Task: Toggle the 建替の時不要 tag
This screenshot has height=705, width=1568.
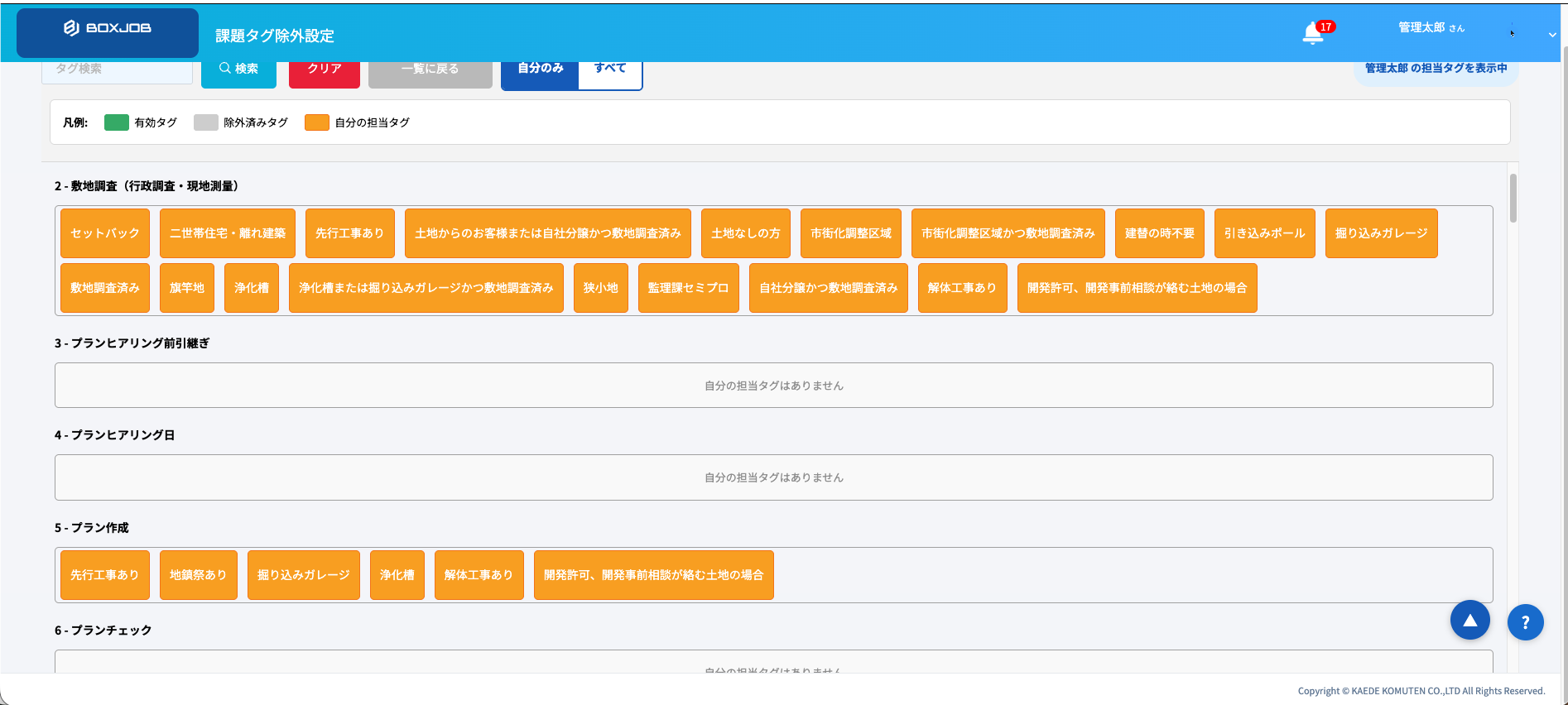Action: point(1160,233)
